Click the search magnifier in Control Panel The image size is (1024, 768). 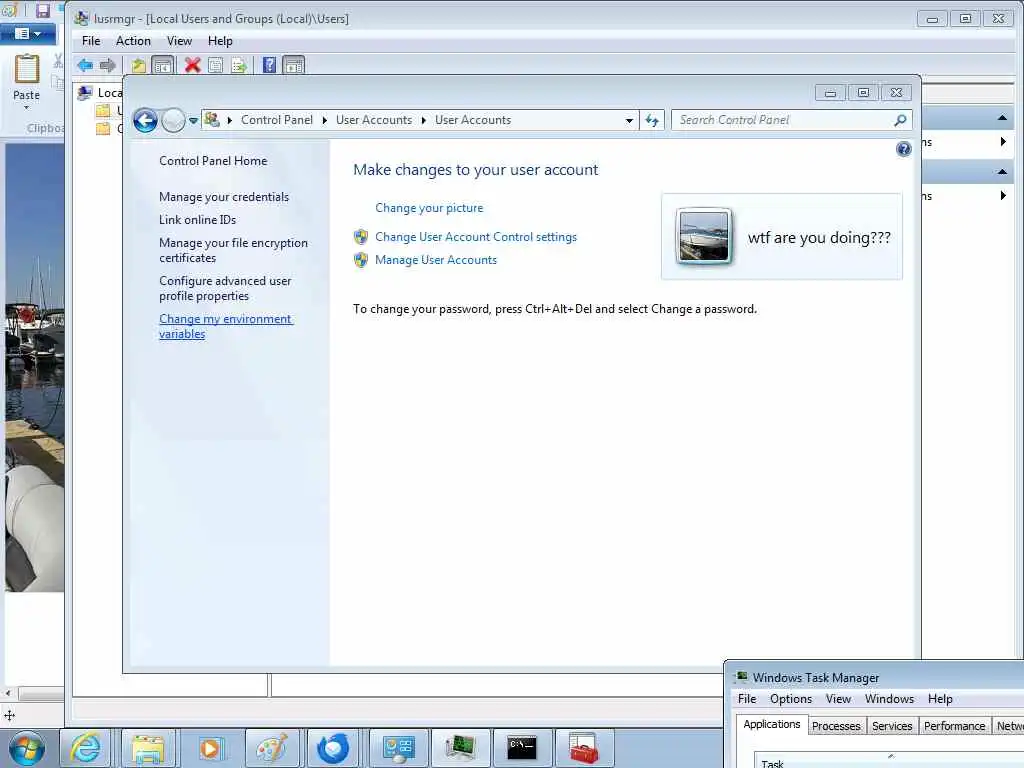point(900,120)
